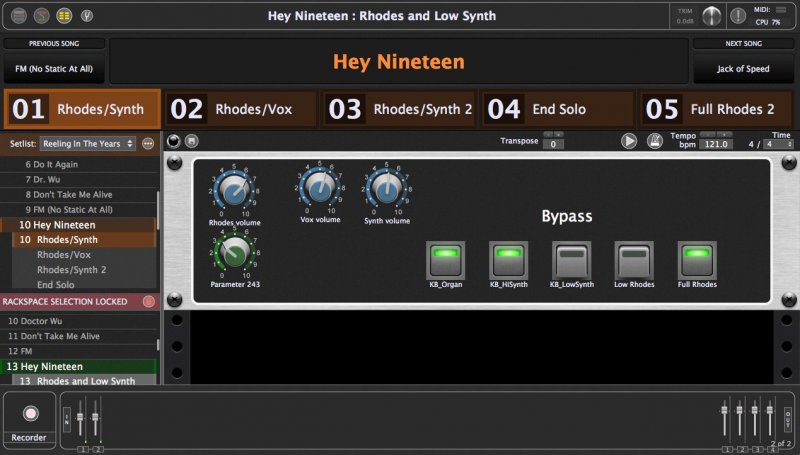800x455 pixels.
Task: Select song part 04 End Solo
Action: pyautogui.click(x=558, y=109)
